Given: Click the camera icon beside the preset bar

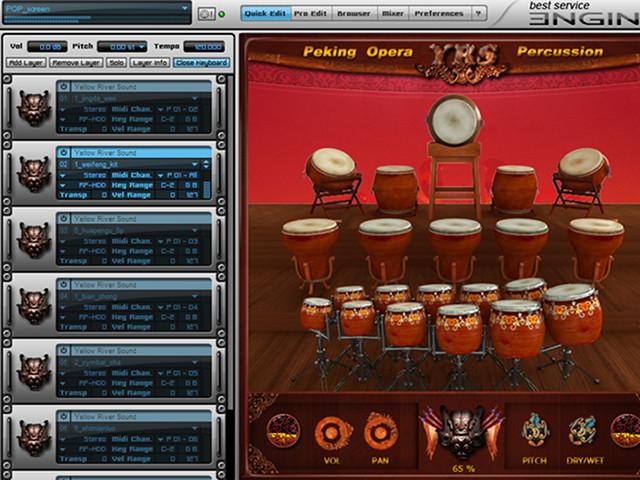Looking at the screenshot, I should [x=206, y=13].
